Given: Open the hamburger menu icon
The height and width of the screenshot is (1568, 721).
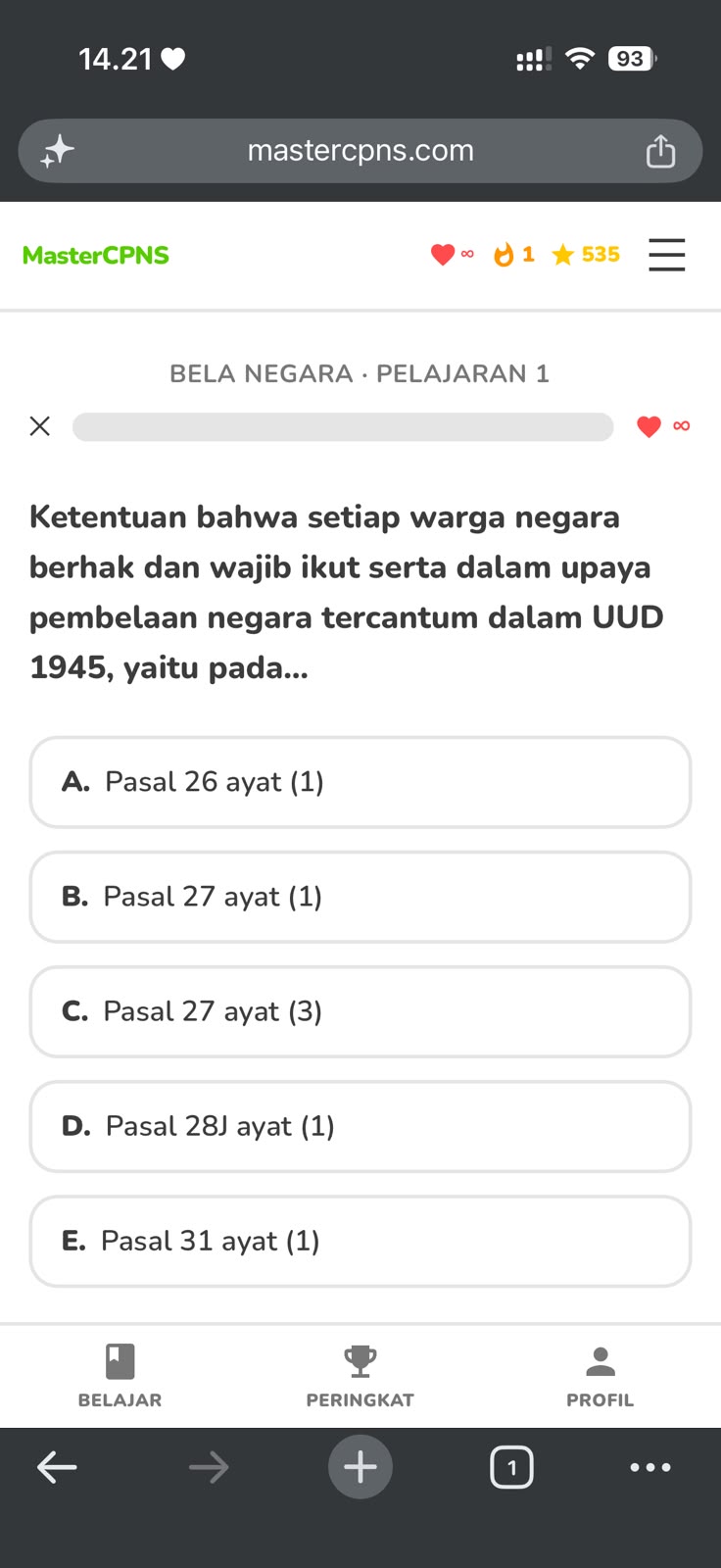Looking at the screenshot, I should click(x=666, y=255).
